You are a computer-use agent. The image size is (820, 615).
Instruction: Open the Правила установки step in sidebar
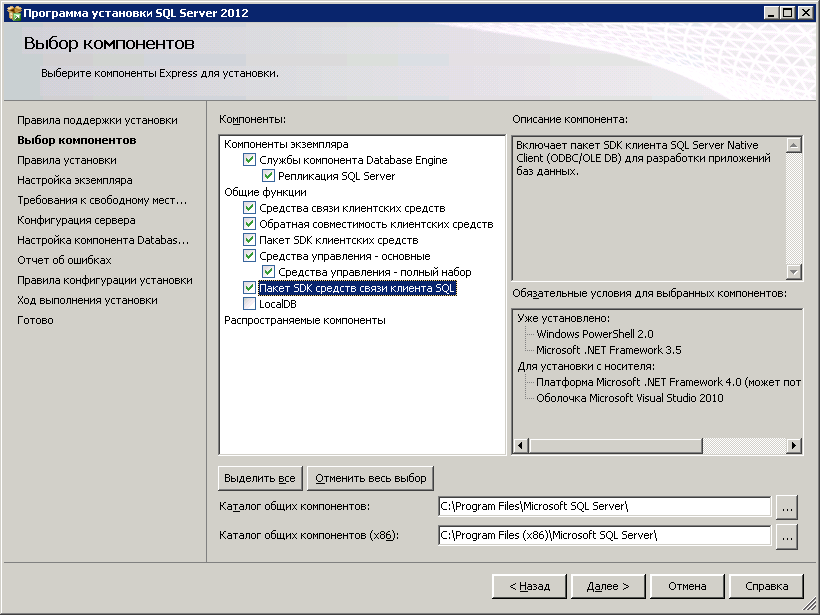67,160
